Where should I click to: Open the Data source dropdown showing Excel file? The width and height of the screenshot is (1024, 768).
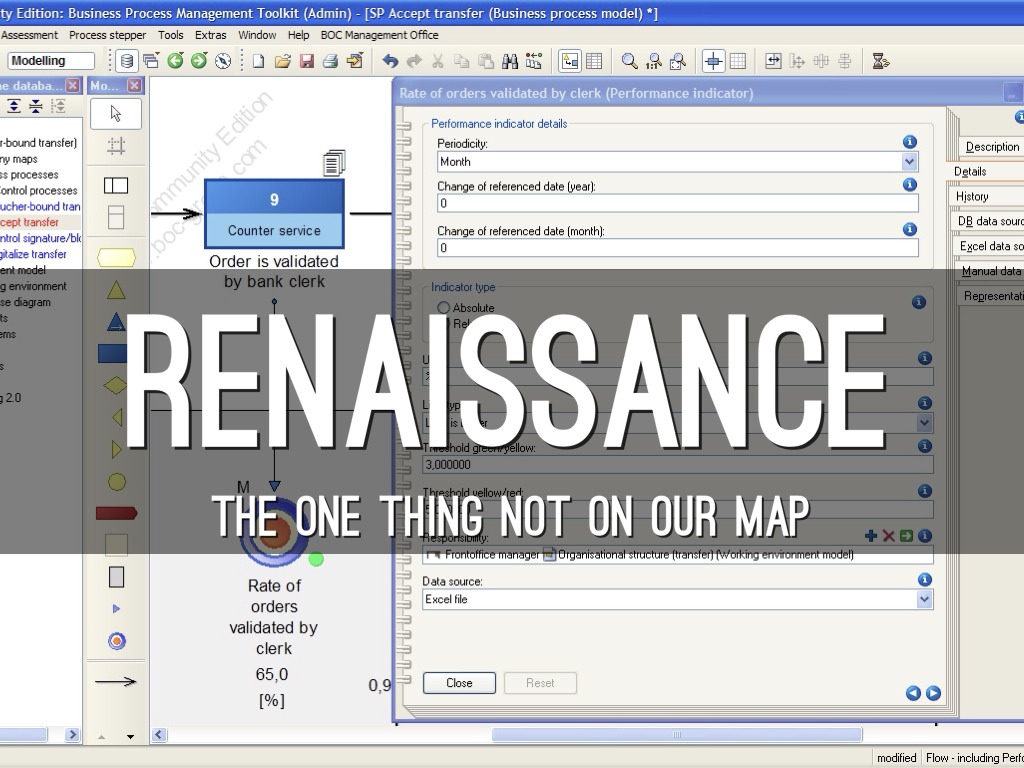[924, 599]
